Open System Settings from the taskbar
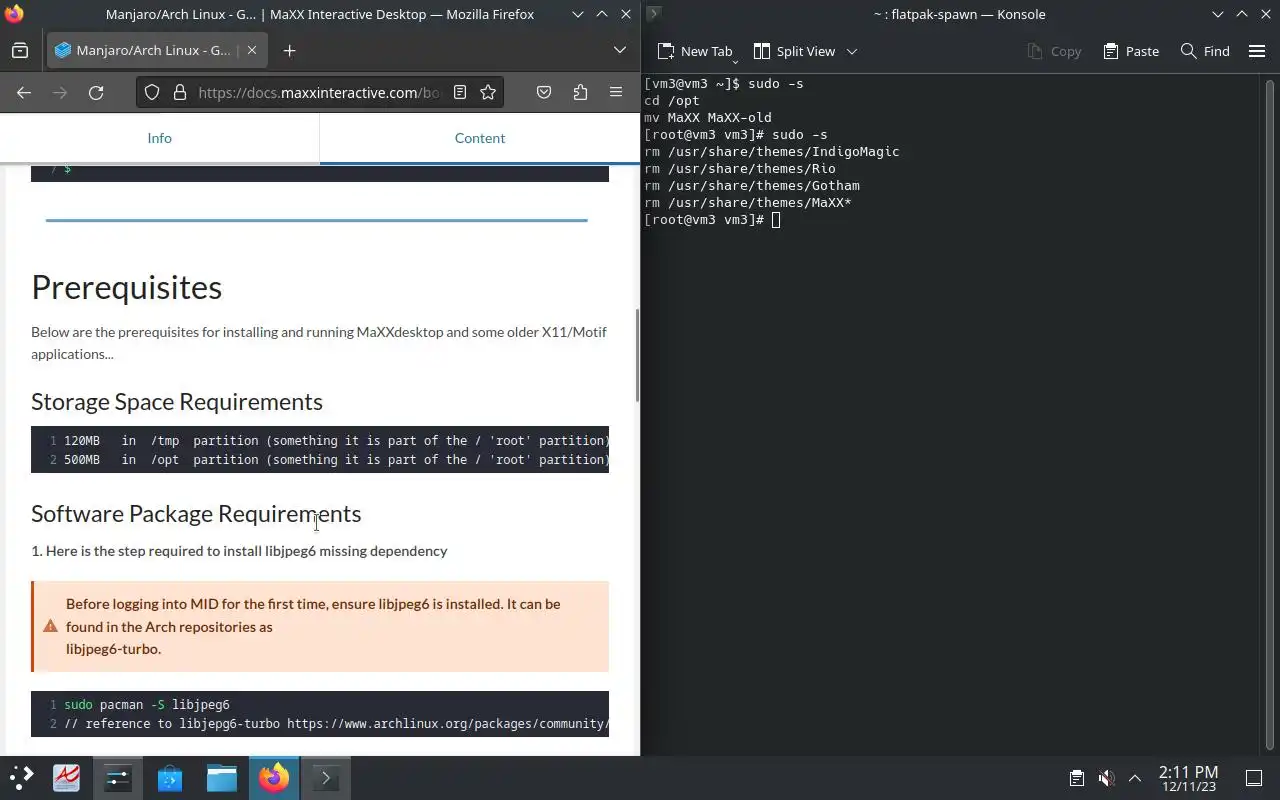The width and height of the screenshot is (1280, 800). pyautogui.click(x=118, y=778)
